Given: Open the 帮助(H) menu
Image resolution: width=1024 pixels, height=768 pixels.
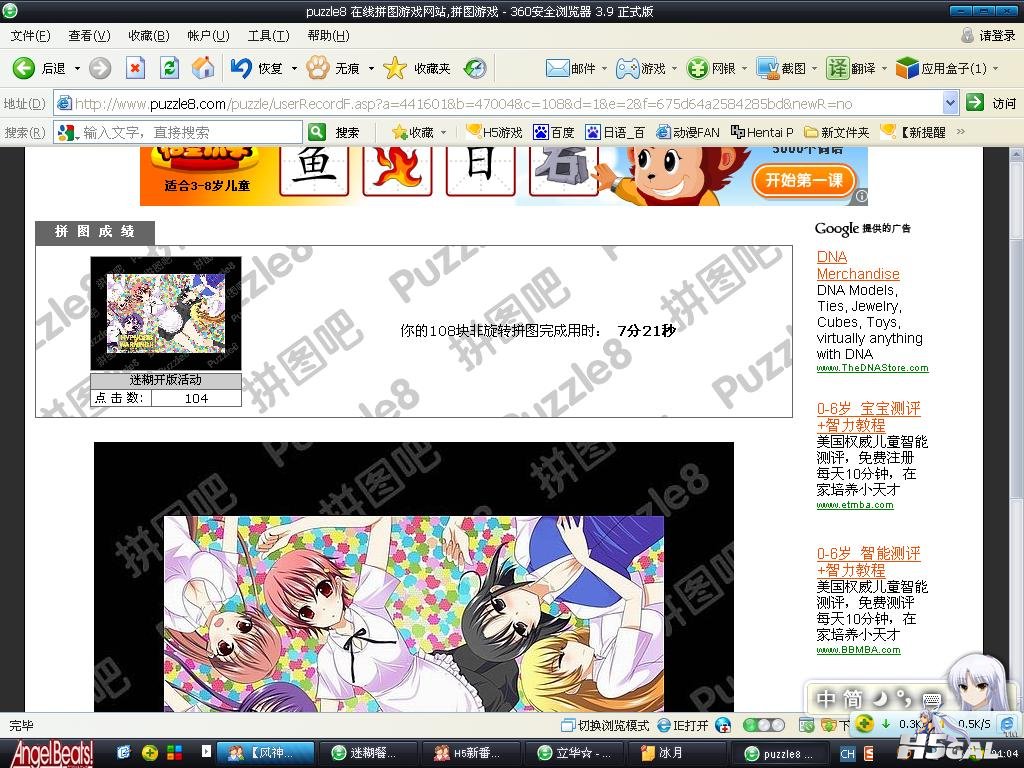Looking at the screenshot, I should 328,35.
